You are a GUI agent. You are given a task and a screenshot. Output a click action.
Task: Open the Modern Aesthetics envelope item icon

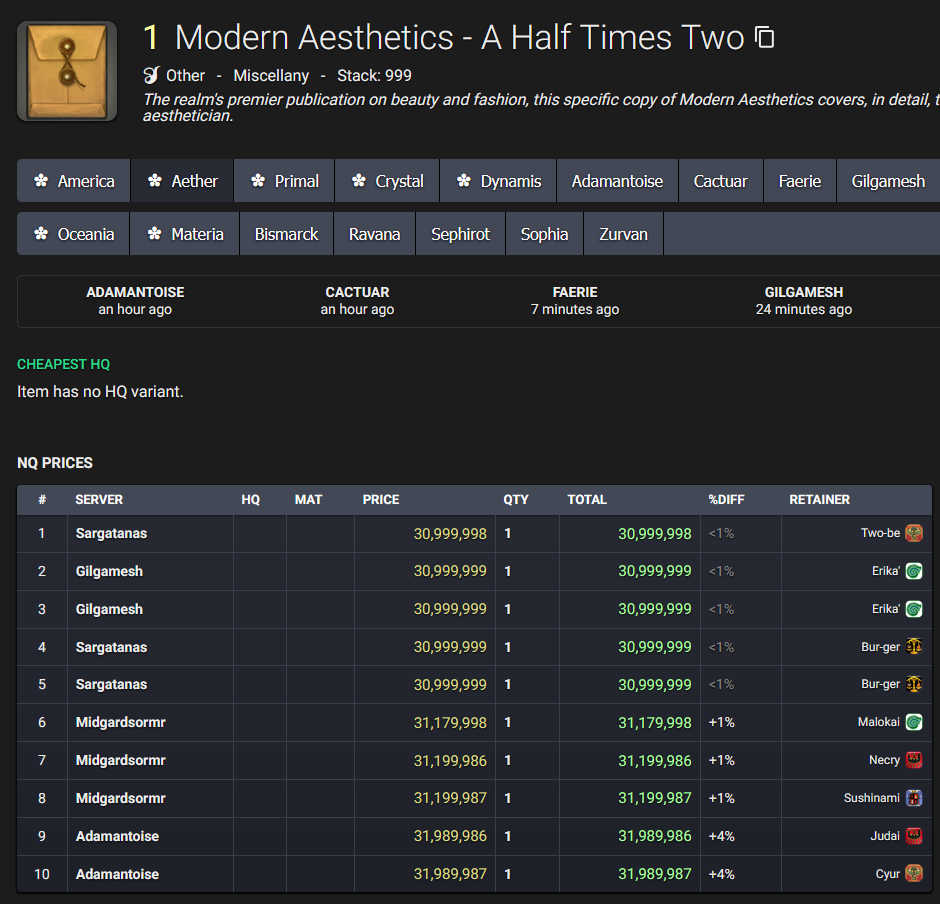[x=67, y=71]
